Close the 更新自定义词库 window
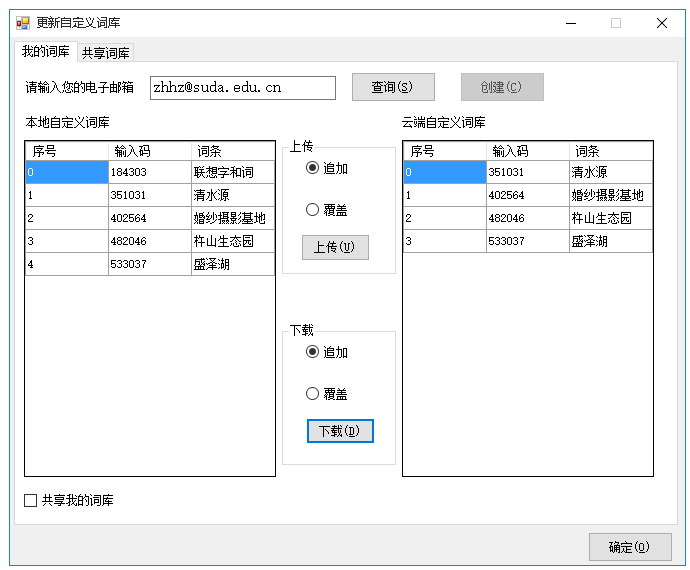This screenshot has width=690, height=570. [662, 23]
